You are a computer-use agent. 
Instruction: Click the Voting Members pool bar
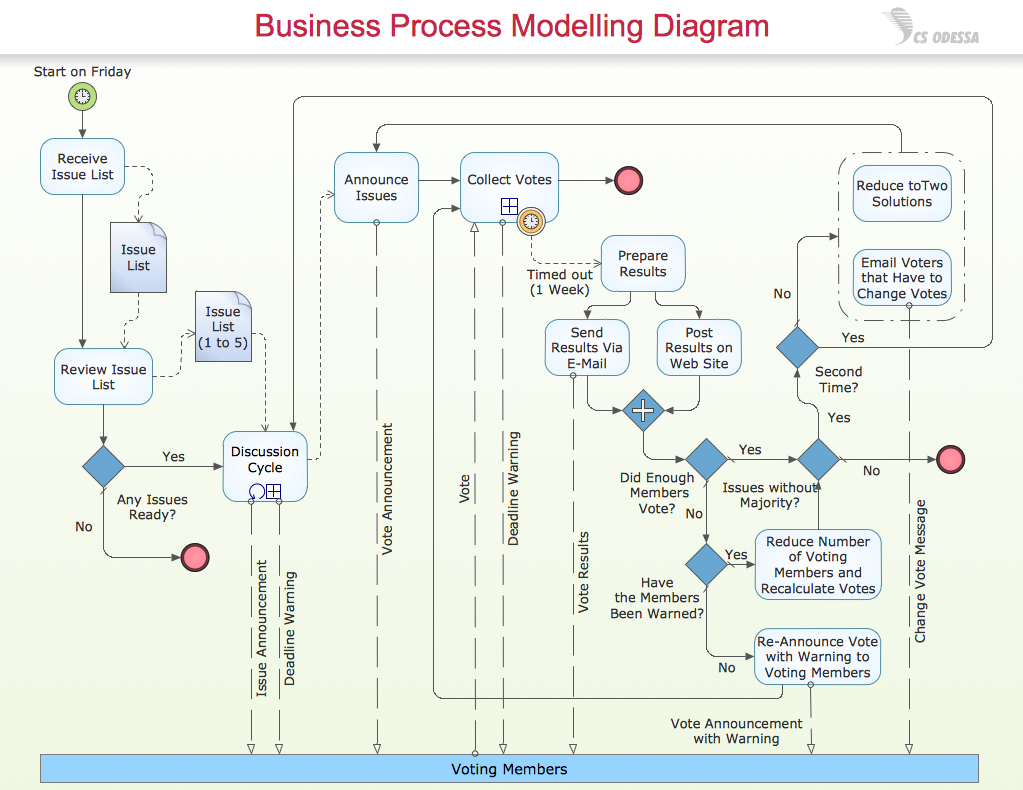click(510, 768)
